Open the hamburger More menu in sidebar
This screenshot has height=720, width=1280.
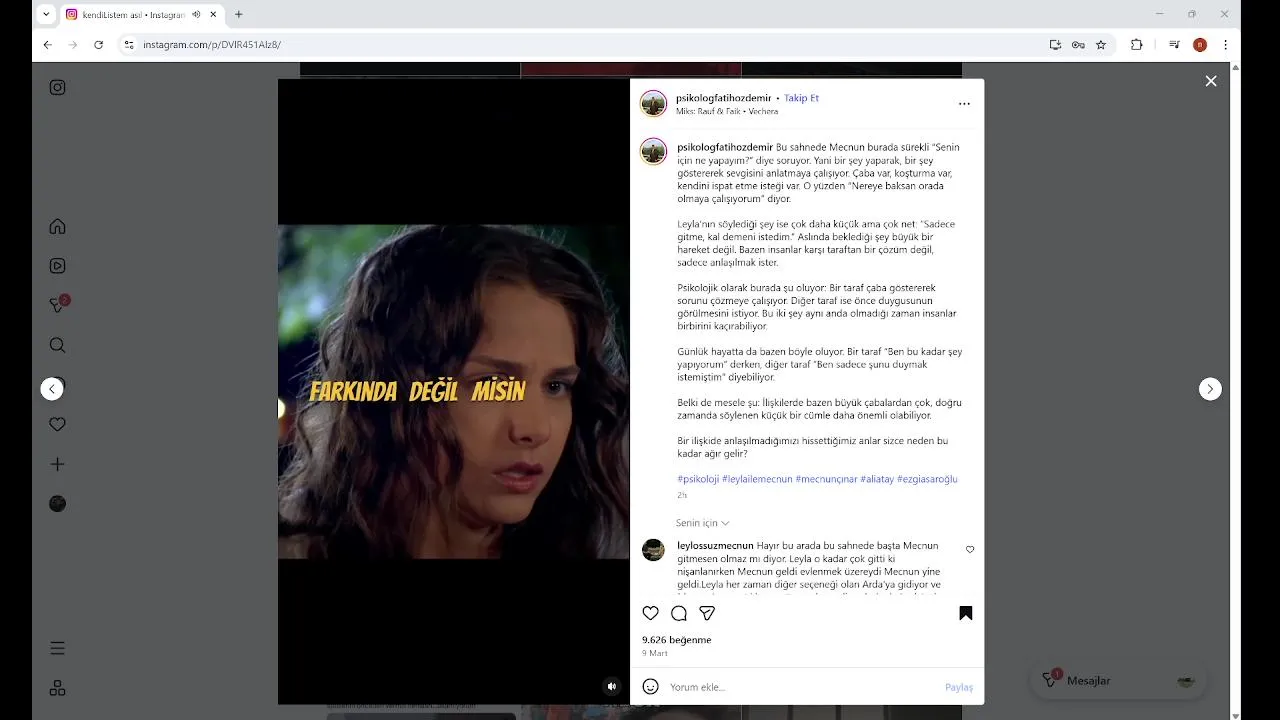click(58, 648)
